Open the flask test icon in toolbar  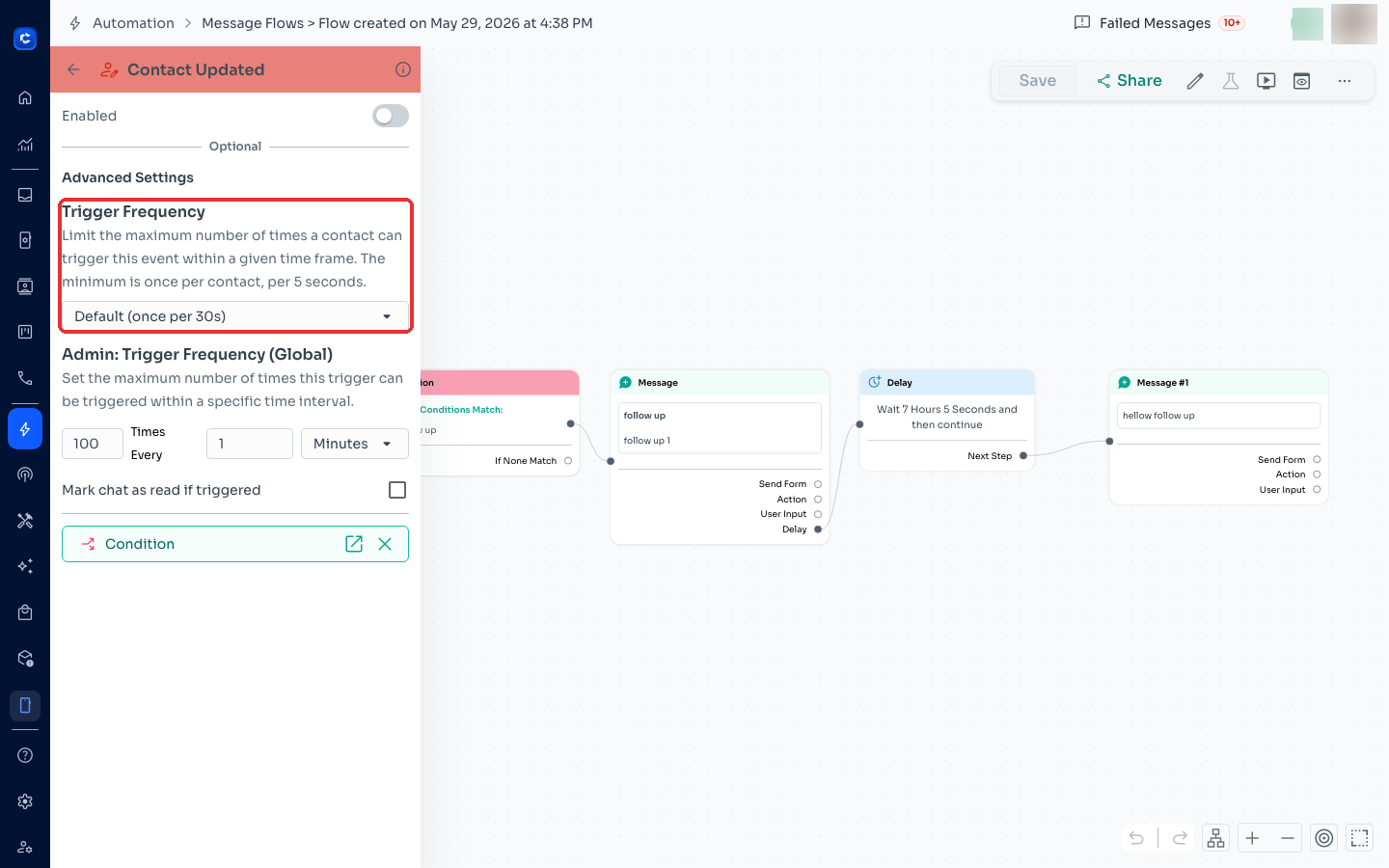[1231, 81]
